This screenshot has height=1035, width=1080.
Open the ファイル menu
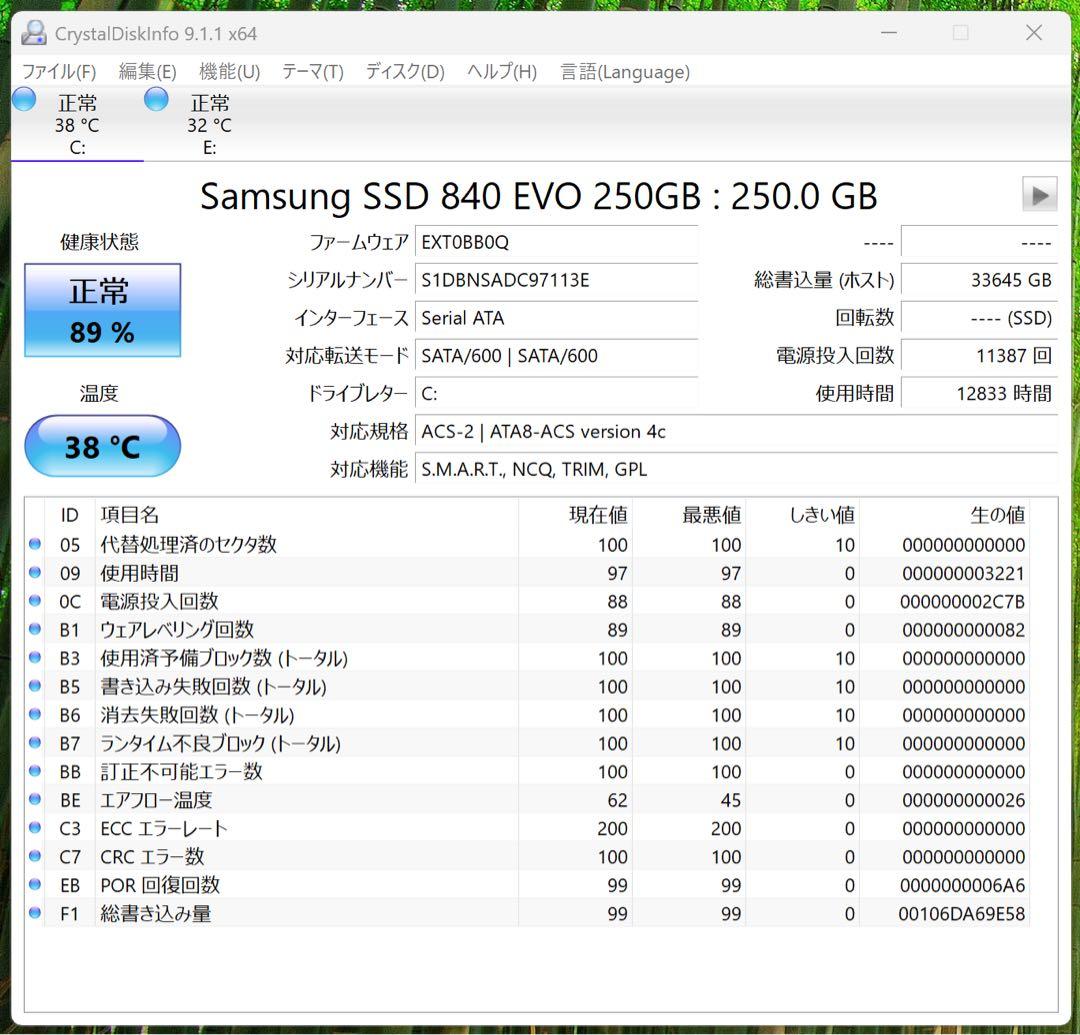[57, 72]
